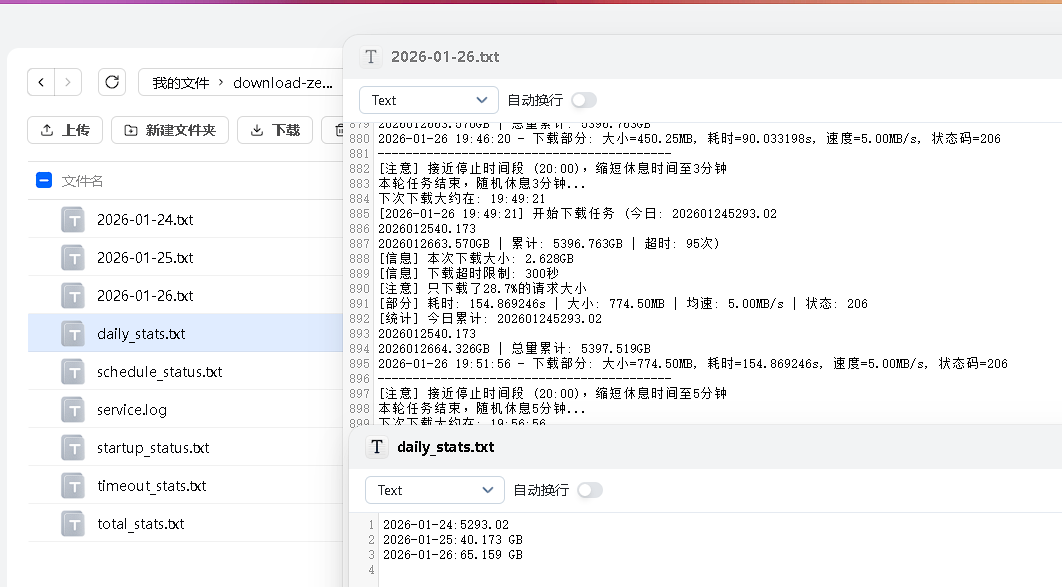Image resolution: width=1062 pixels, height=587 pixels.
Task: Click log line 898 随机休息5分钟
Action: 482,408
